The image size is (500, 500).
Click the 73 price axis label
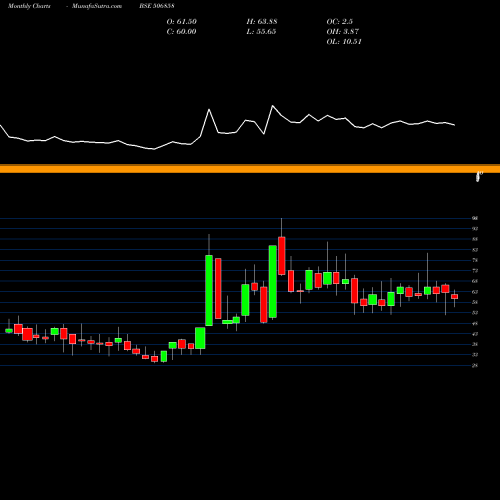point(475,271)
